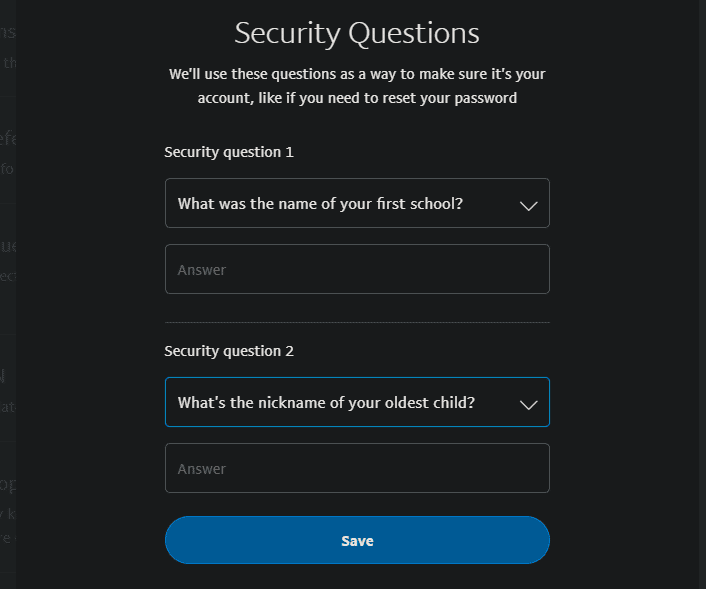Click the right end of the second answer box

(535, 468)
